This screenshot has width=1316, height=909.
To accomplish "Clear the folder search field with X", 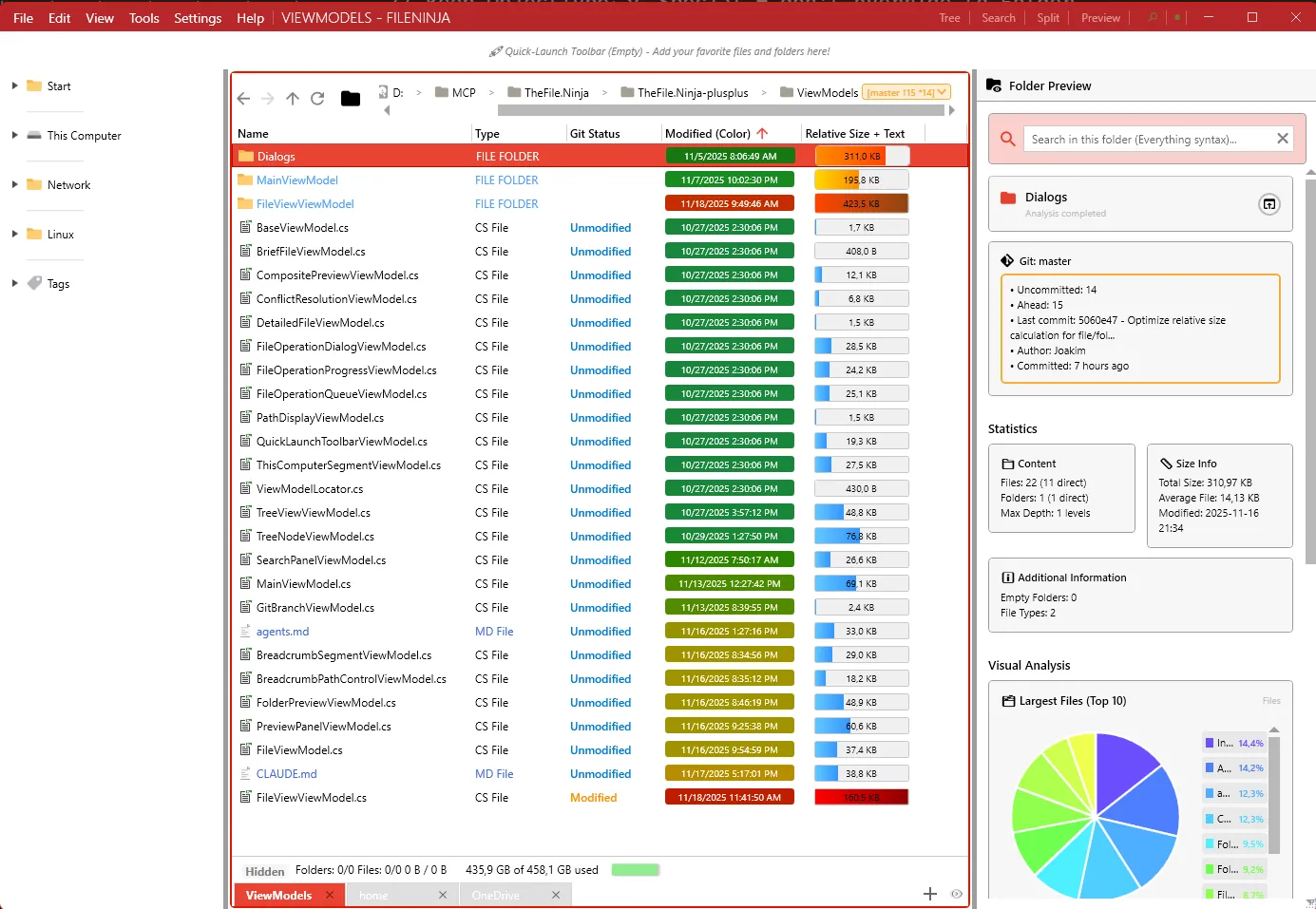I will tap(1283, 139).
